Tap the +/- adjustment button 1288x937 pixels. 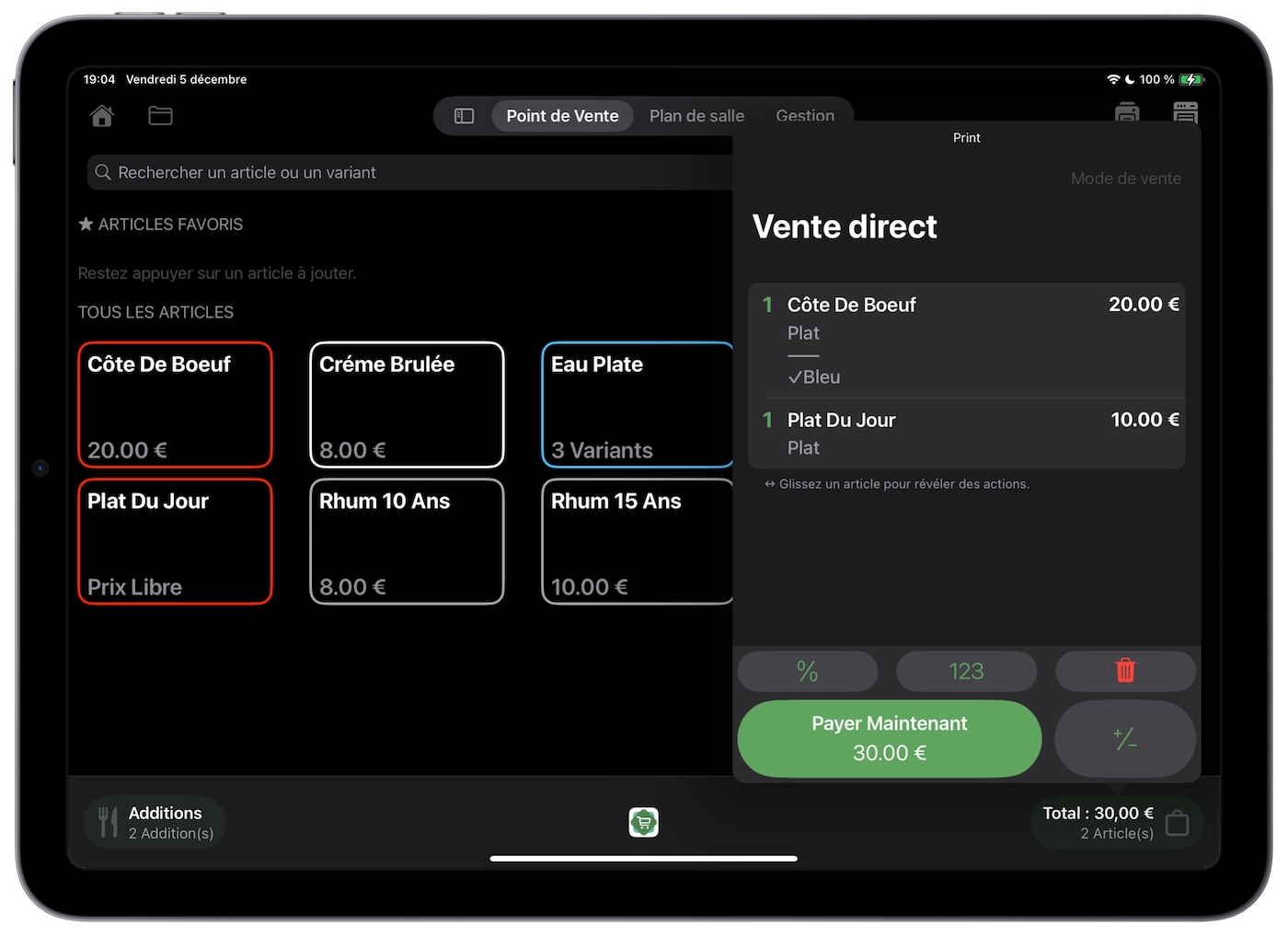click(x=1125, y=738)
